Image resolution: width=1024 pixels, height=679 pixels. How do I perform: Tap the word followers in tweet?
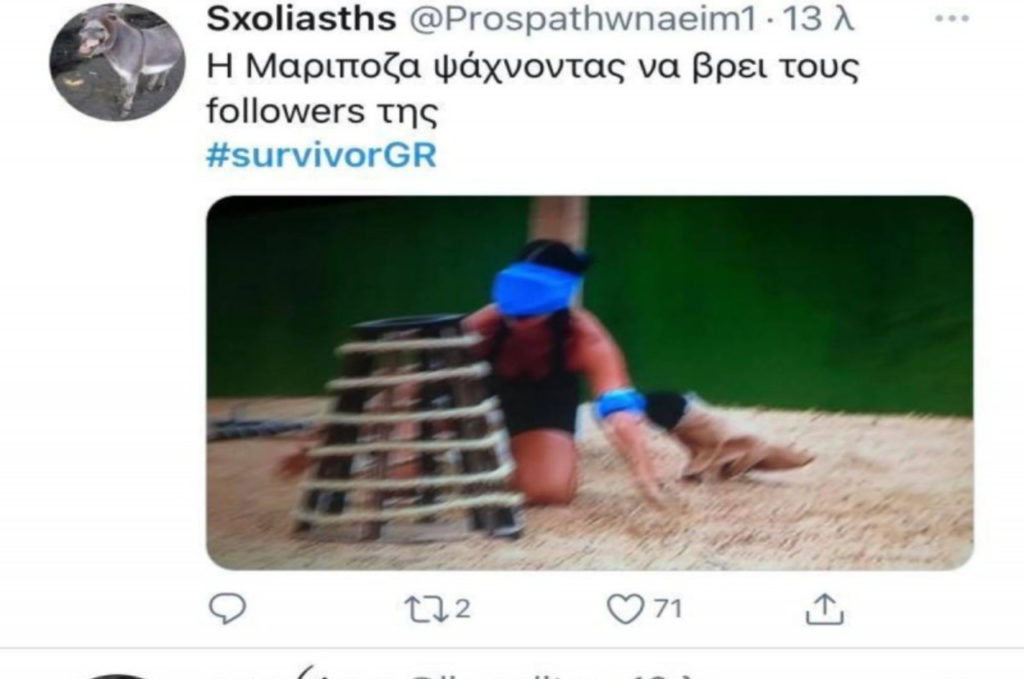point(285,110)
